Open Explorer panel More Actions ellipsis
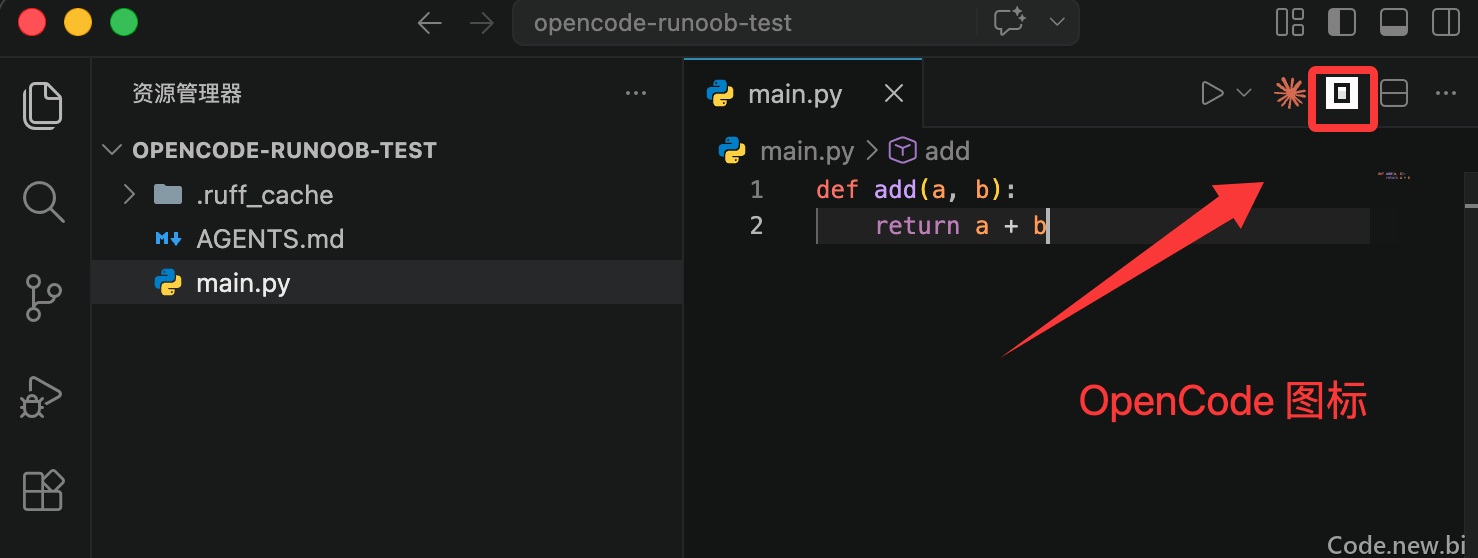Image resolution: width=1478 pixels, height=558 pixels. point(635,94)
